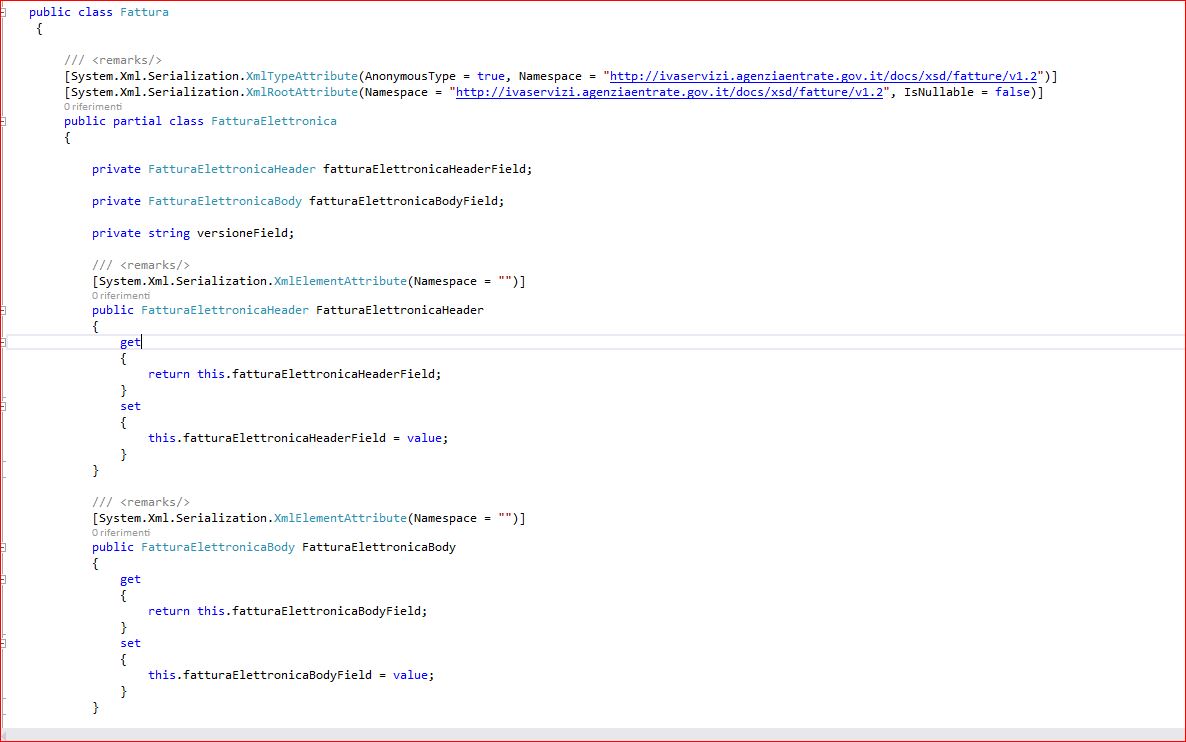Collapse the get accessor of FatturaElettronicaBody
Screen dimensions: 1186x742
coord(3,579)
